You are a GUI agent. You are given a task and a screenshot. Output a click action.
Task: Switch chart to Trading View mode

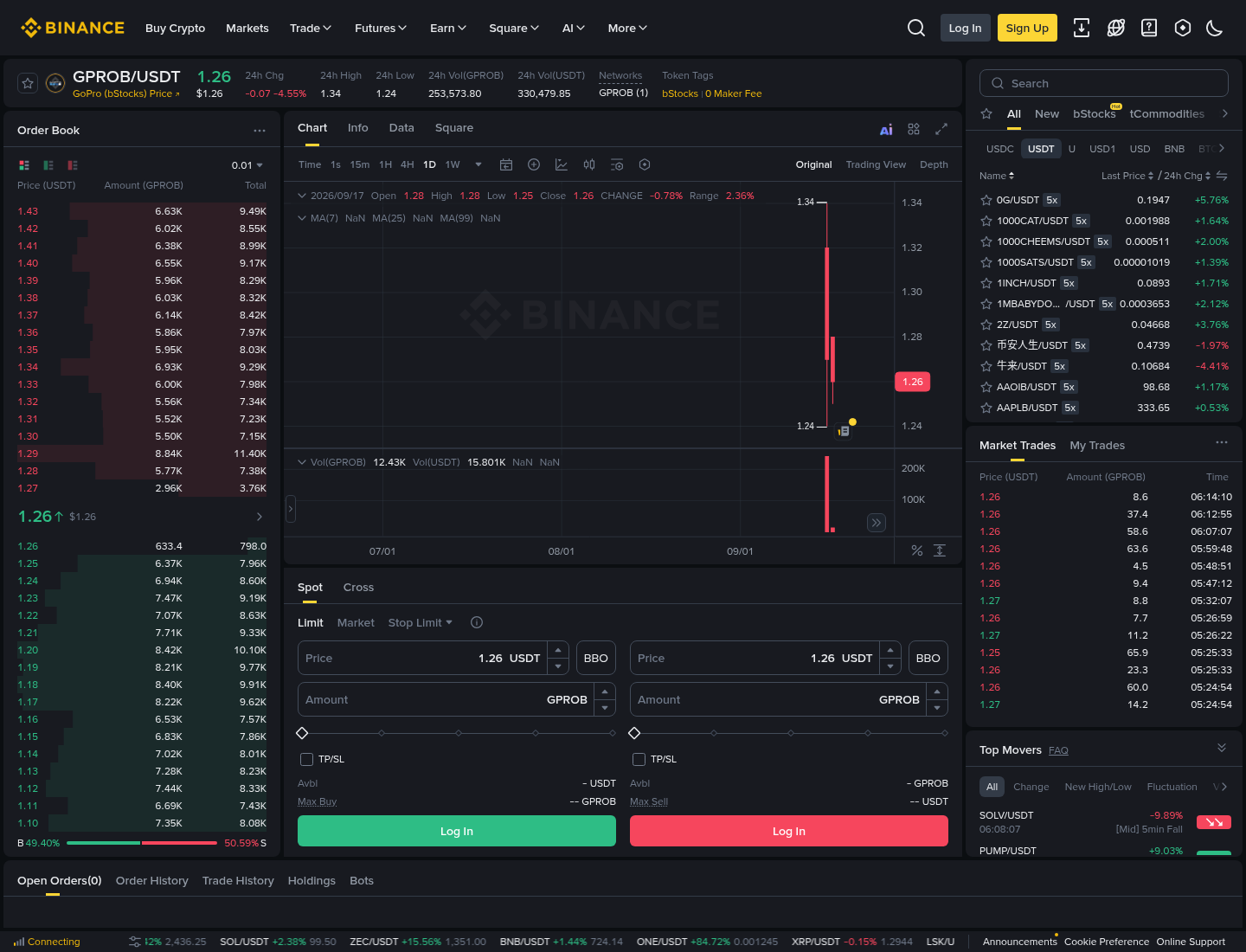point(876,164)
